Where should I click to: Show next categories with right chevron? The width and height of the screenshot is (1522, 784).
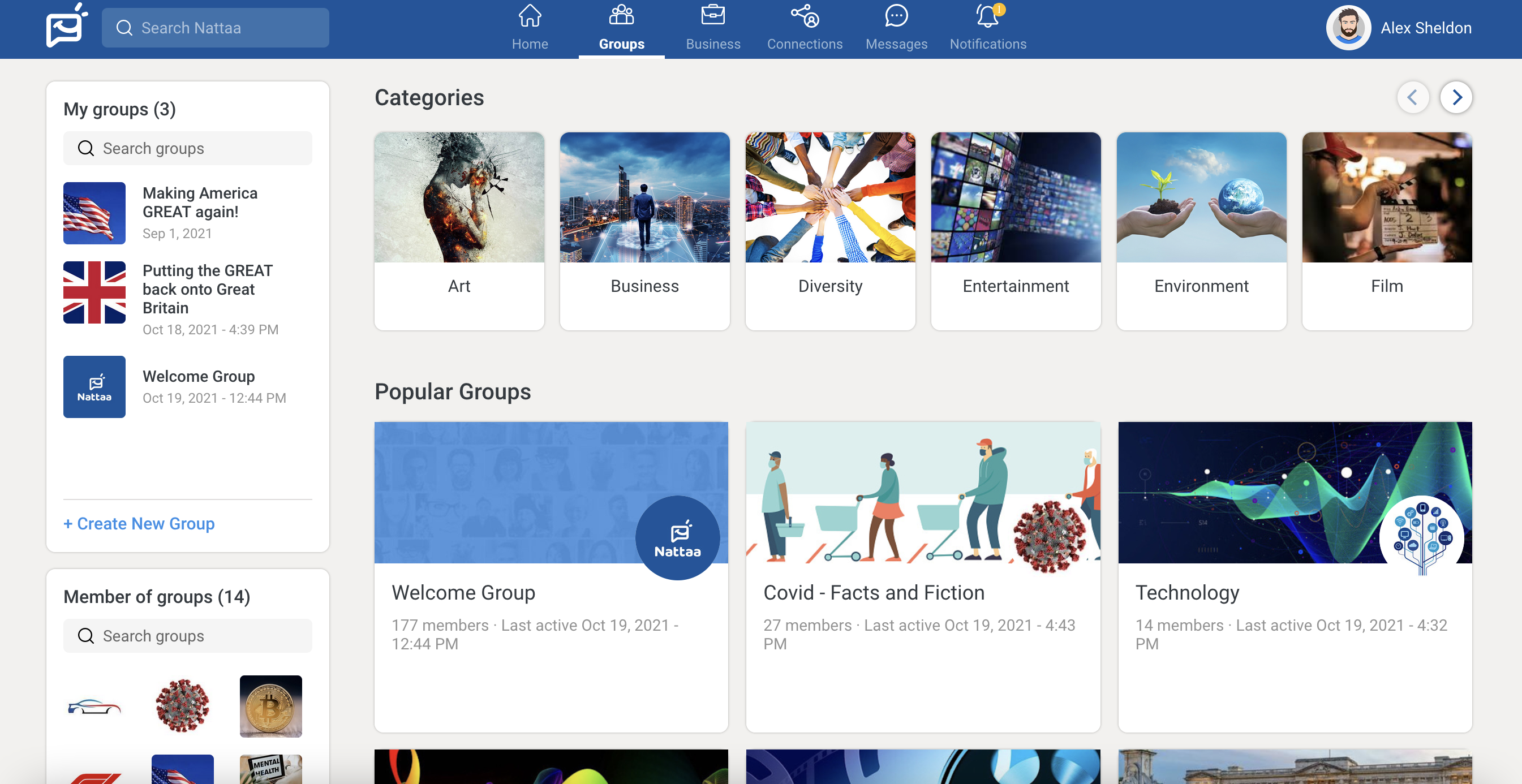point(1456,97)
